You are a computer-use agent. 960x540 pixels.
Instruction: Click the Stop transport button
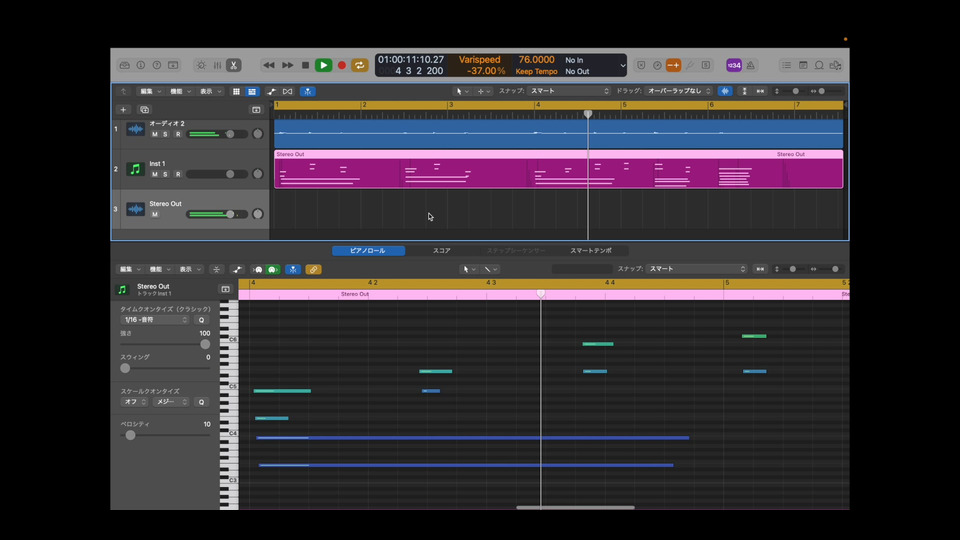click(x=306, y=65)
